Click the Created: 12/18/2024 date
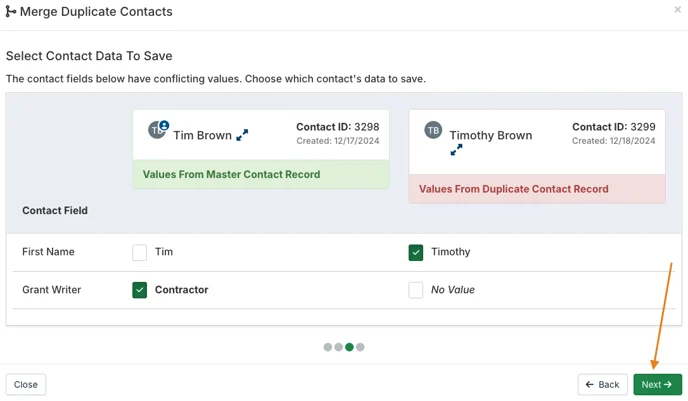Viewport: 688px width, 401px height. coord(613,141)
